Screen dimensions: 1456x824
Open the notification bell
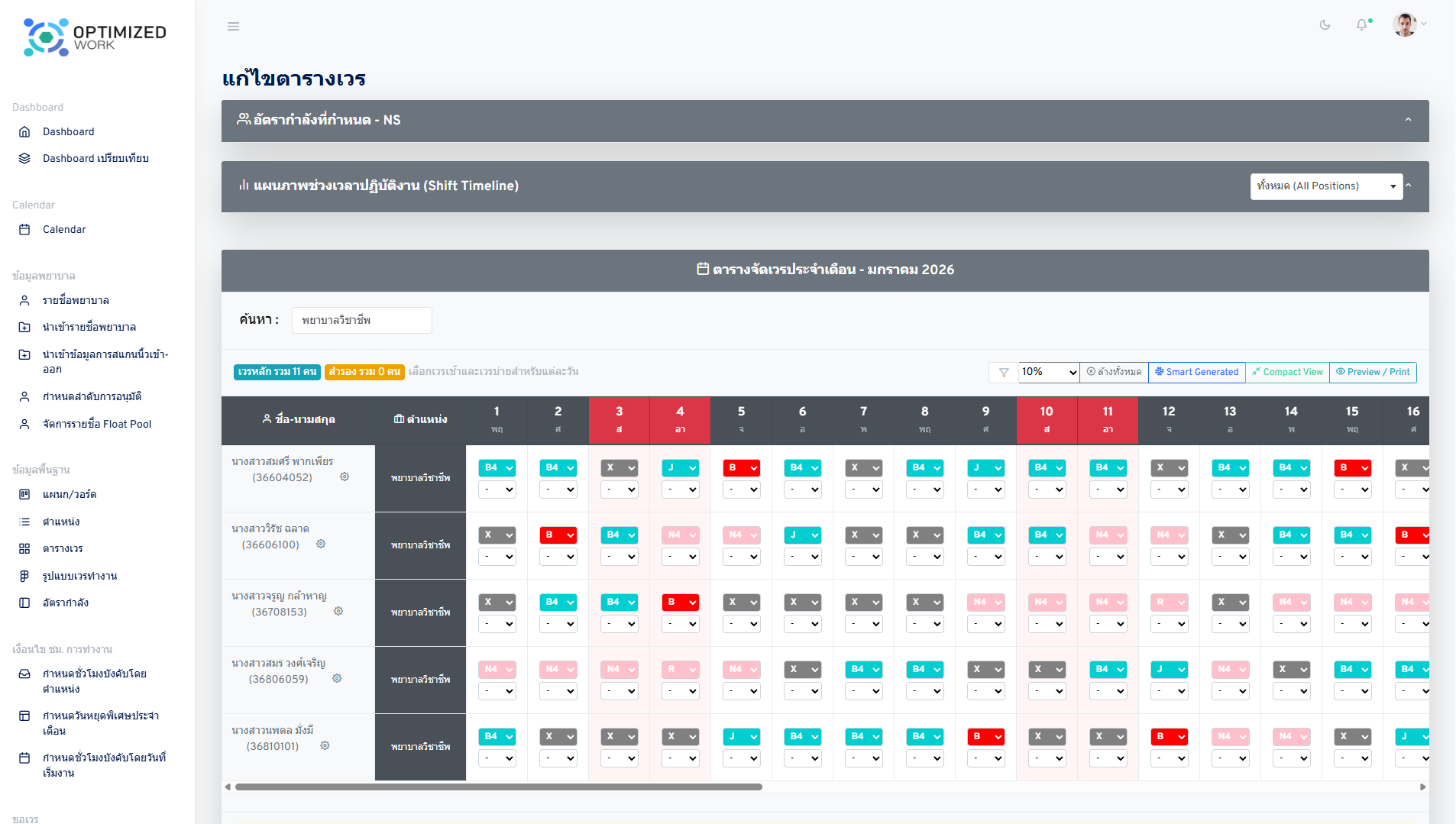(1362, 24)
